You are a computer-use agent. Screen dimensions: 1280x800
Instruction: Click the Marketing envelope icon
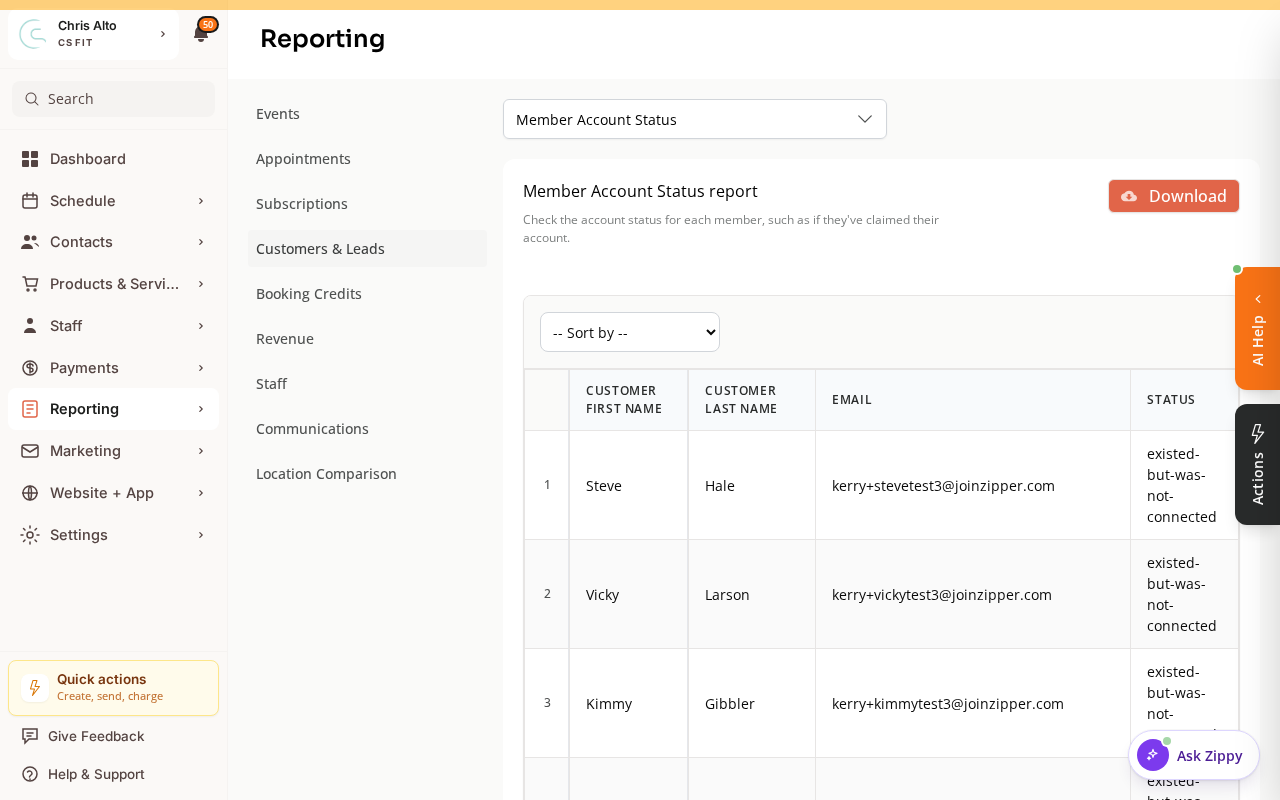tap(30, 451)
